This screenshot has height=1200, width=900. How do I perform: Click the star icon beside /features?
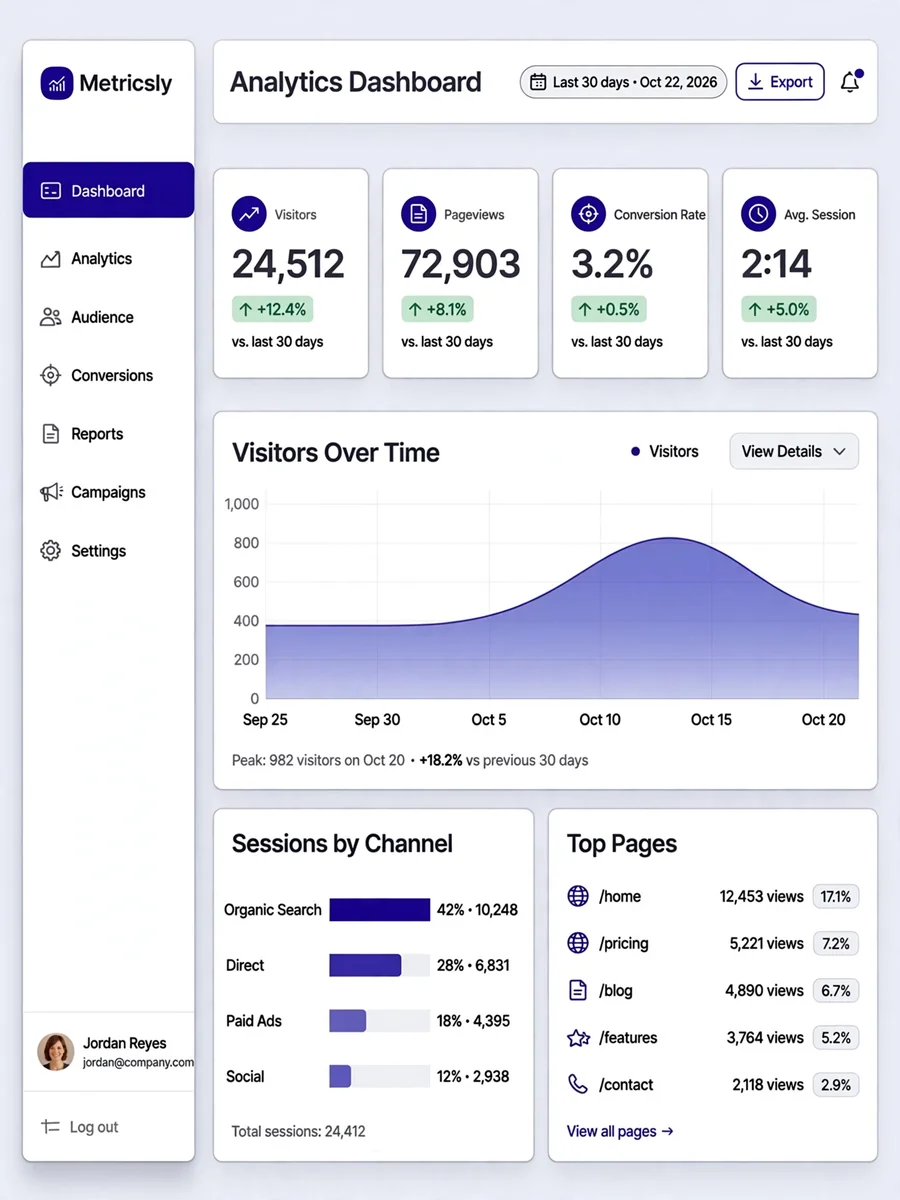coord(578,1038)
